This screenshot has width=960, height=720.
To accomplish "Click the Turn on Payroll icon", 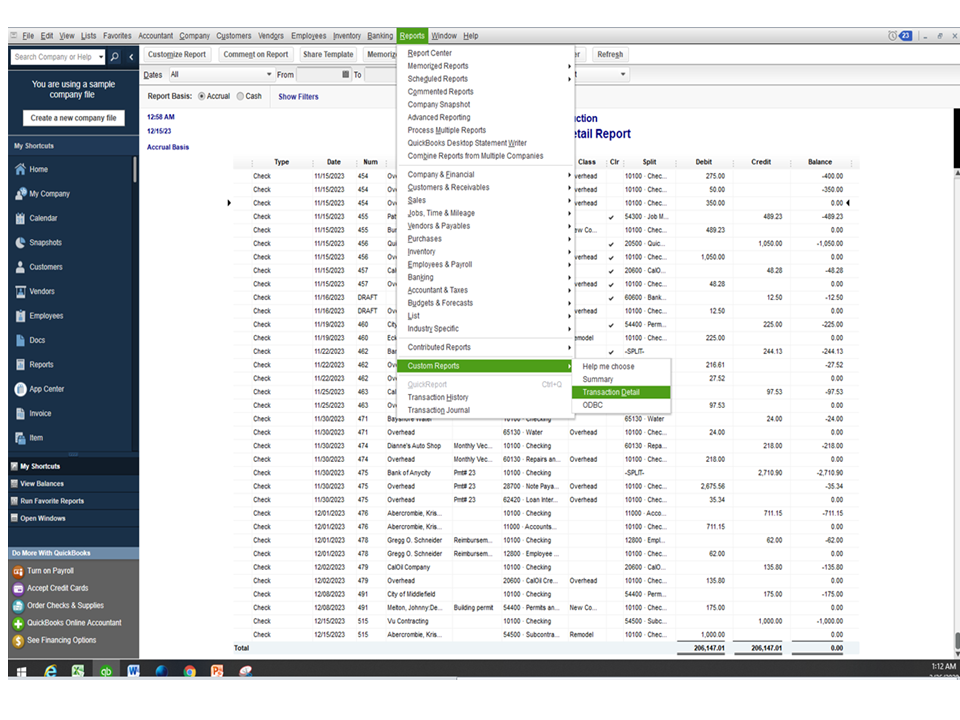I will (x=18, y=571).
